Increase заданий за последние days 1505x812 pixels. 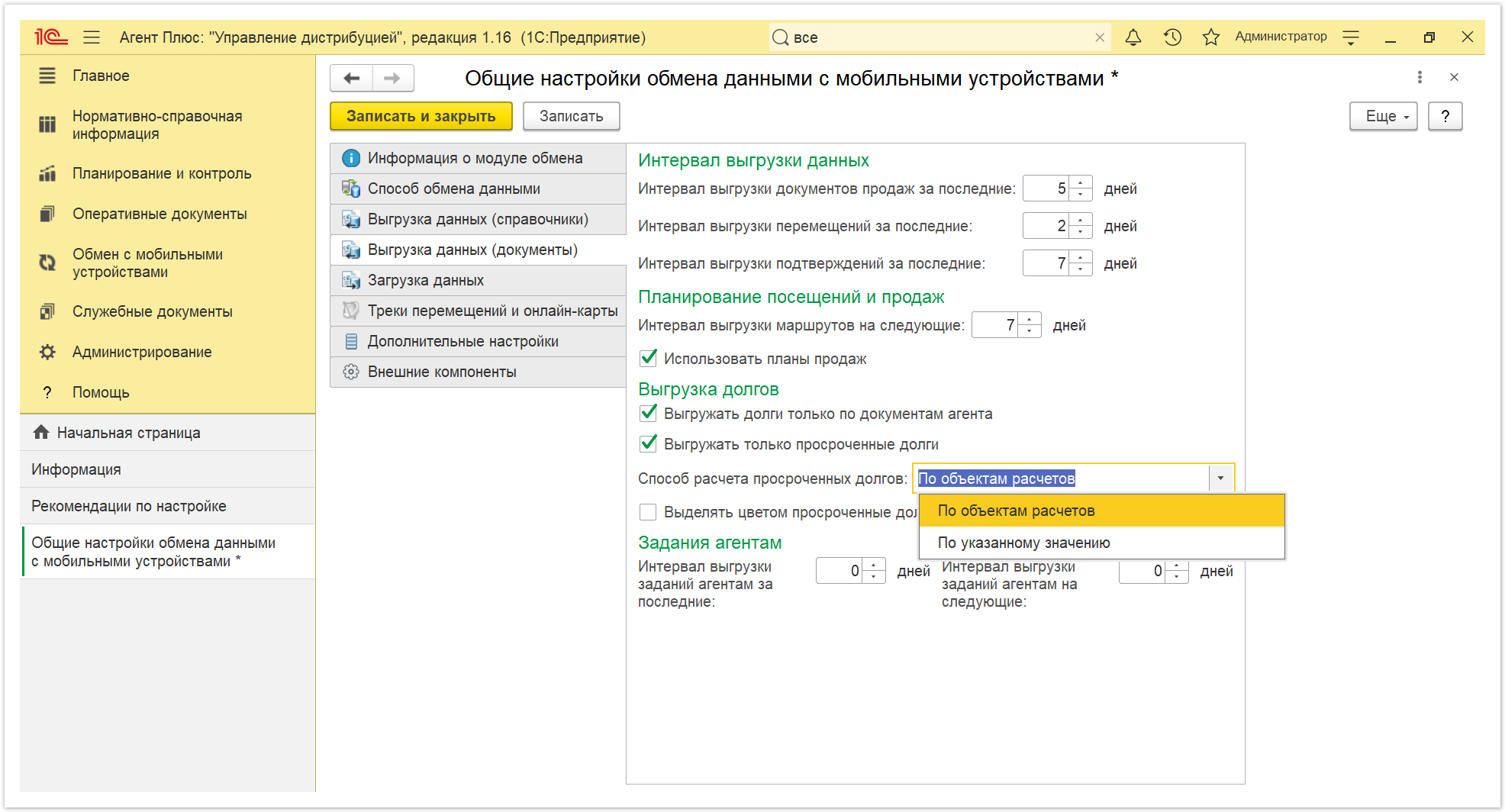[x=873, y=565]
